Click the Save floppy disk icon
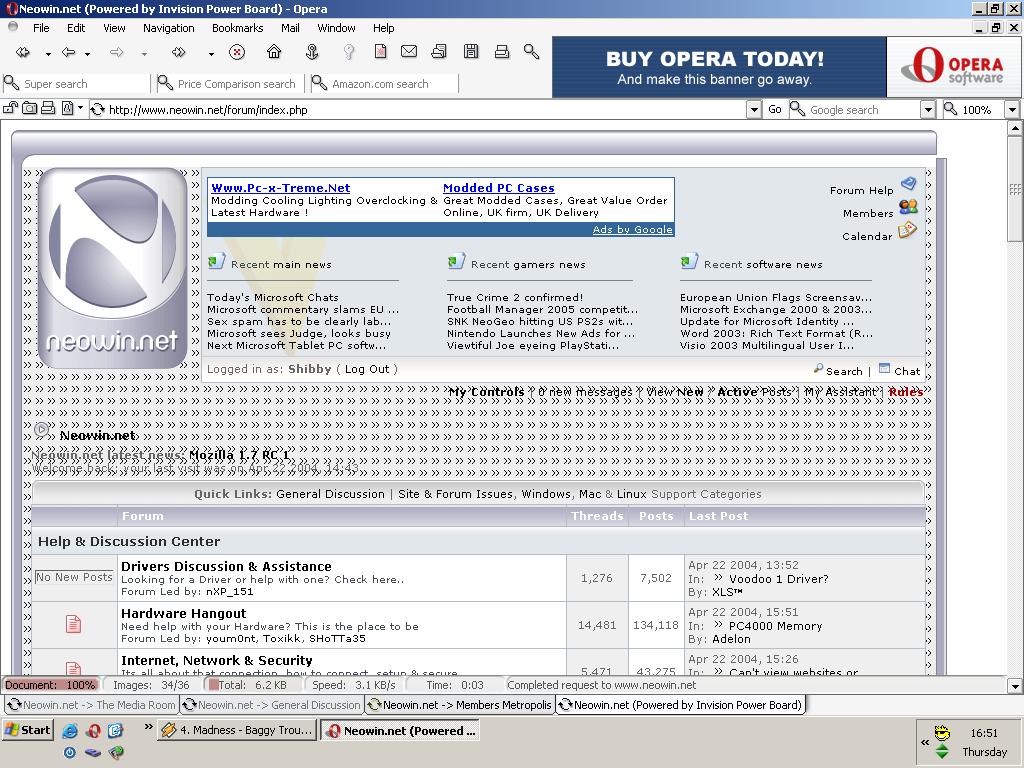 click(471, 52)
